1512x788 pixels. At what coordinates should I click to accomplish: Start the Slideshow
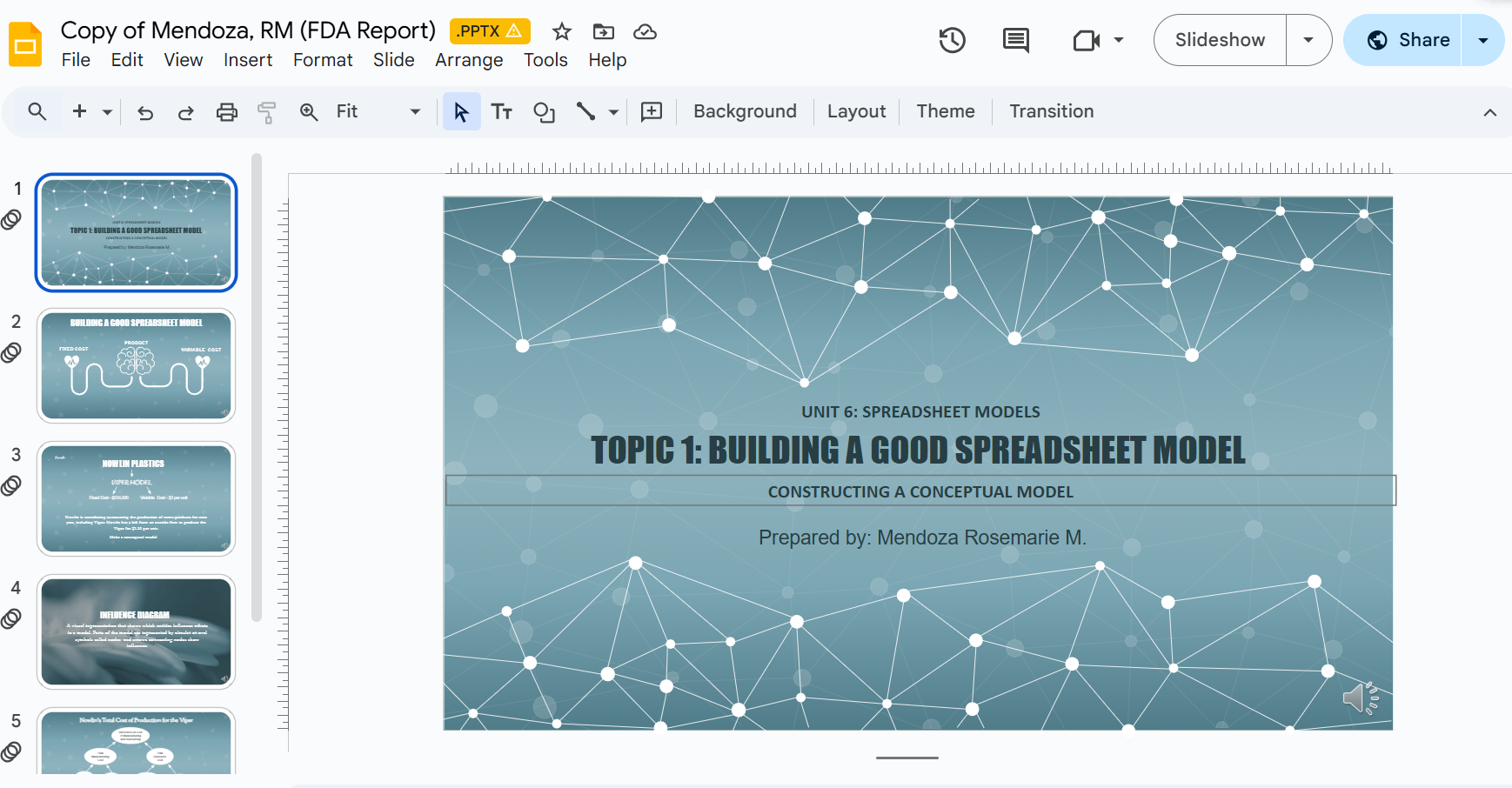[1220, 40]
